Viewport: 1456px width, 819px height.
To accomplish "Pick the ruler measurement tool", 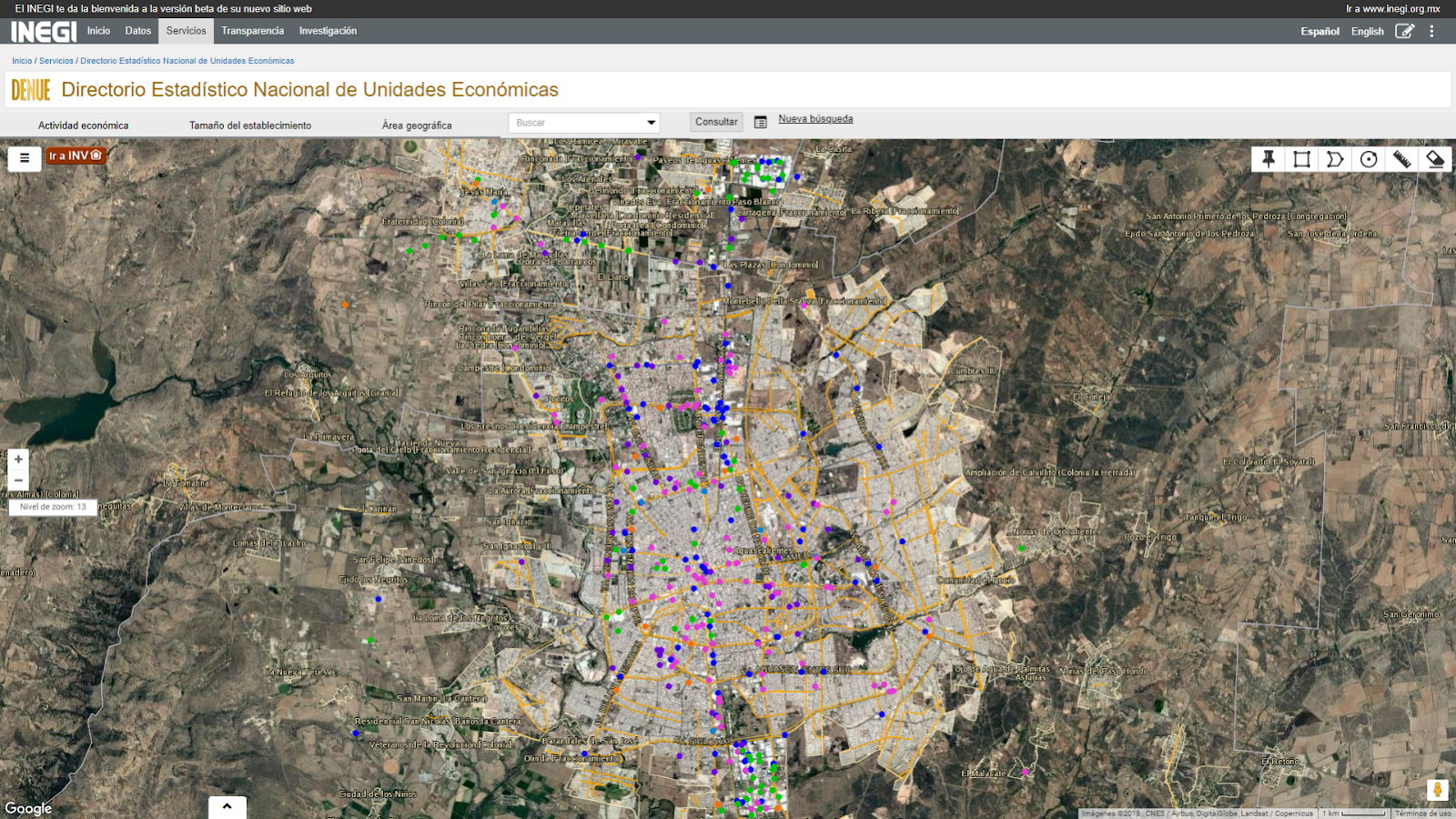I will (x=1401, y=159).
